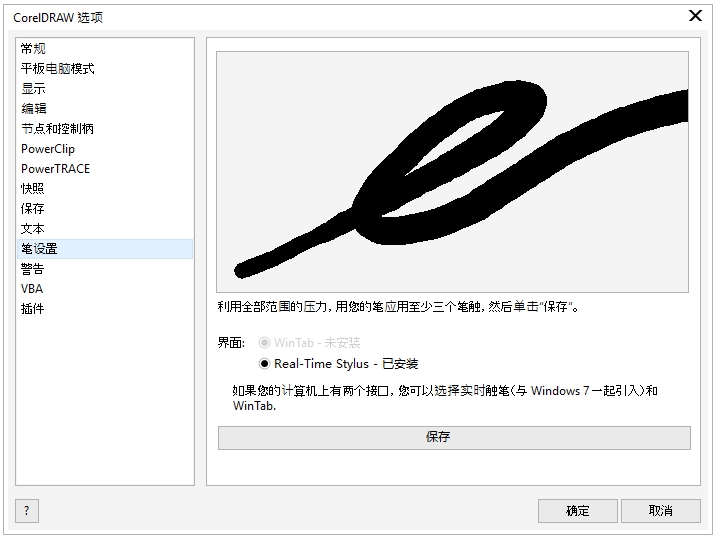This screenshot has height=538, width=719.
Task: Open the 编辑 options page
Action: click(34, 109)
